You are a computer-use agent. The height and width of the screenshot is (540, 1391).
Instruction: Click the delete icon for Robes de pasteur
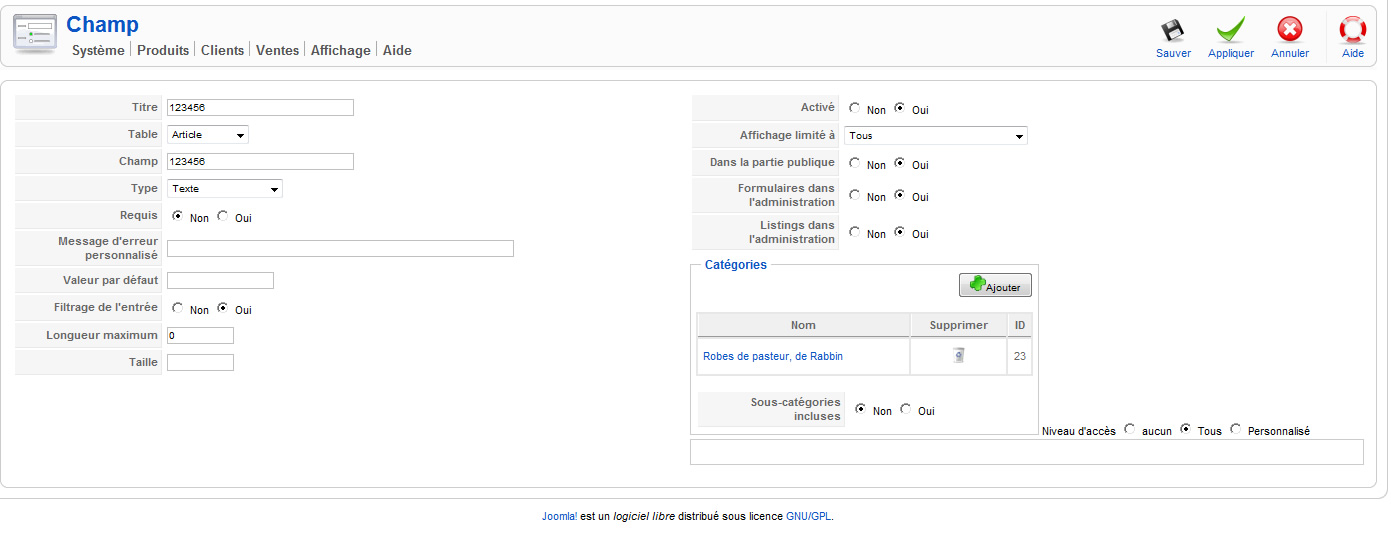click(958, 355)
